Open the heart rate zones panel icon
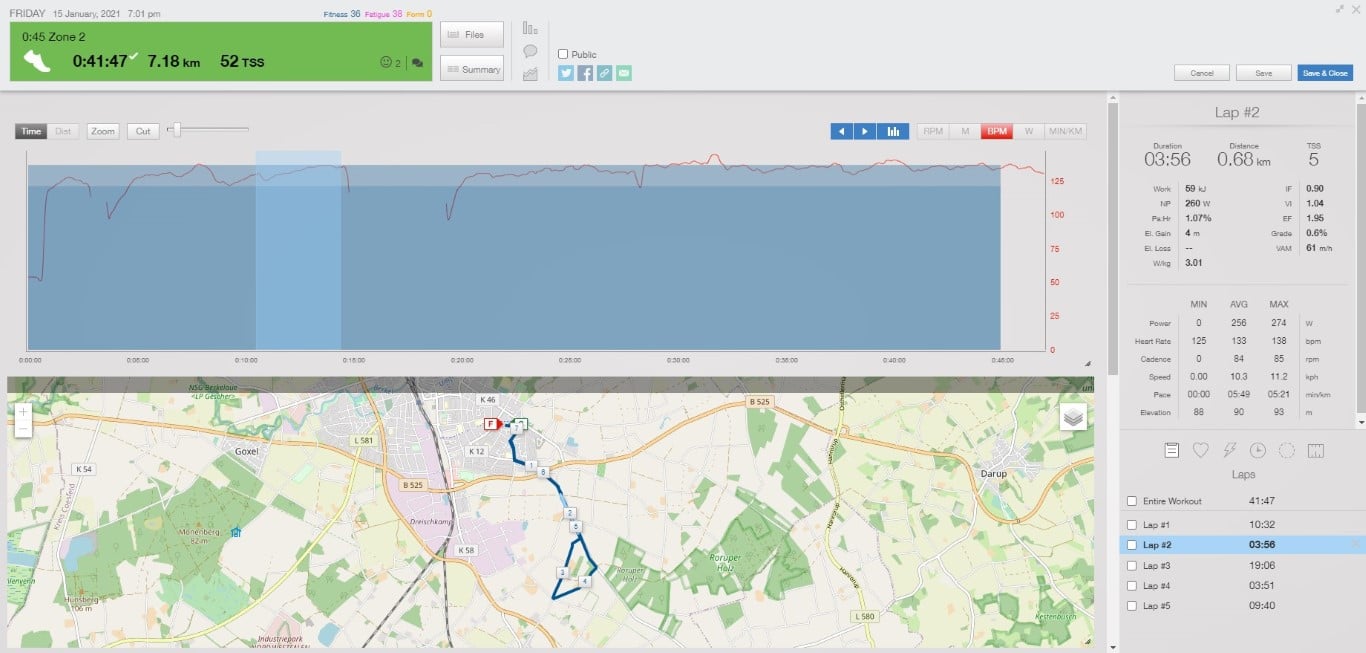 [x=1201, y=451]
